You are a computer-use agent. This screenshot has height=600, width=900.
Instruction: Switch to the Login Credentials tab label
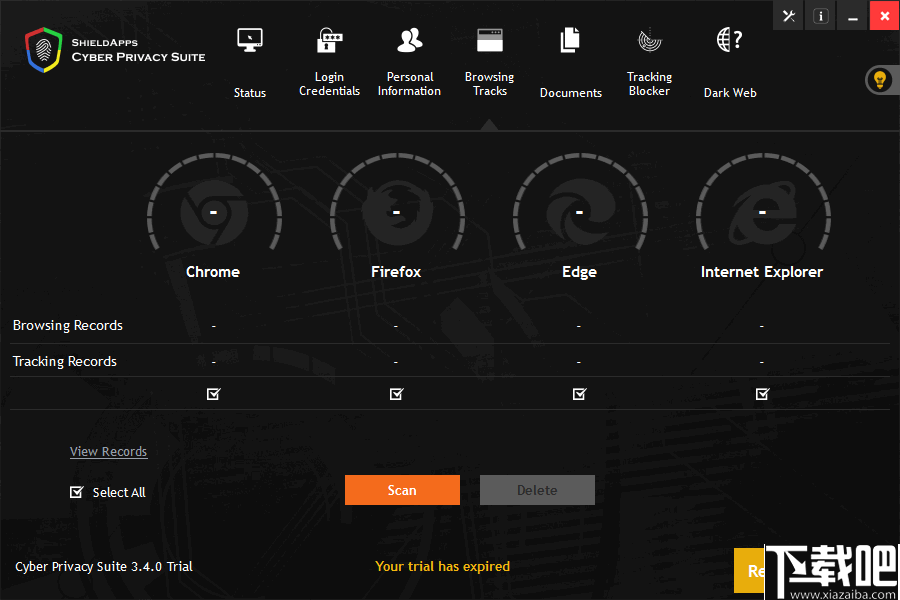tap(329, 84)
